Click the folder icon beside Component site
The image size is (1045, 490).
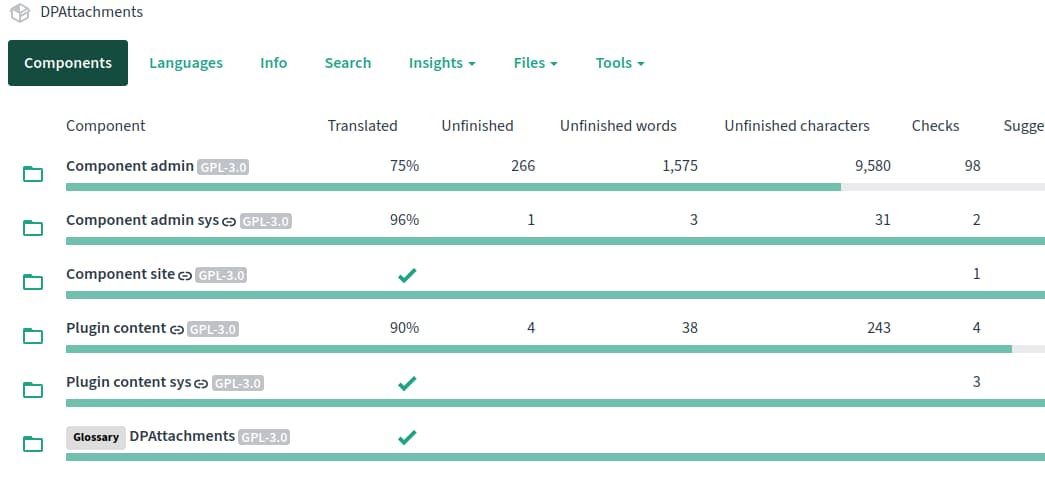(33, 283)
